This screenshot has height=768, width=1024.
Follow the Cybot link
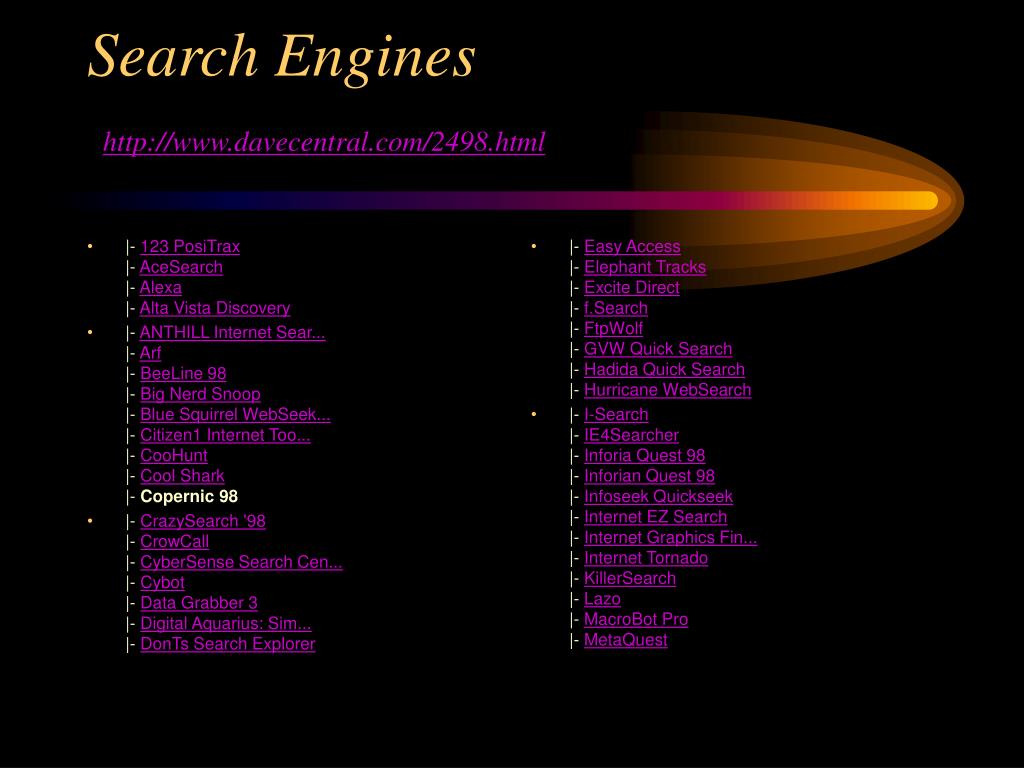162,583
